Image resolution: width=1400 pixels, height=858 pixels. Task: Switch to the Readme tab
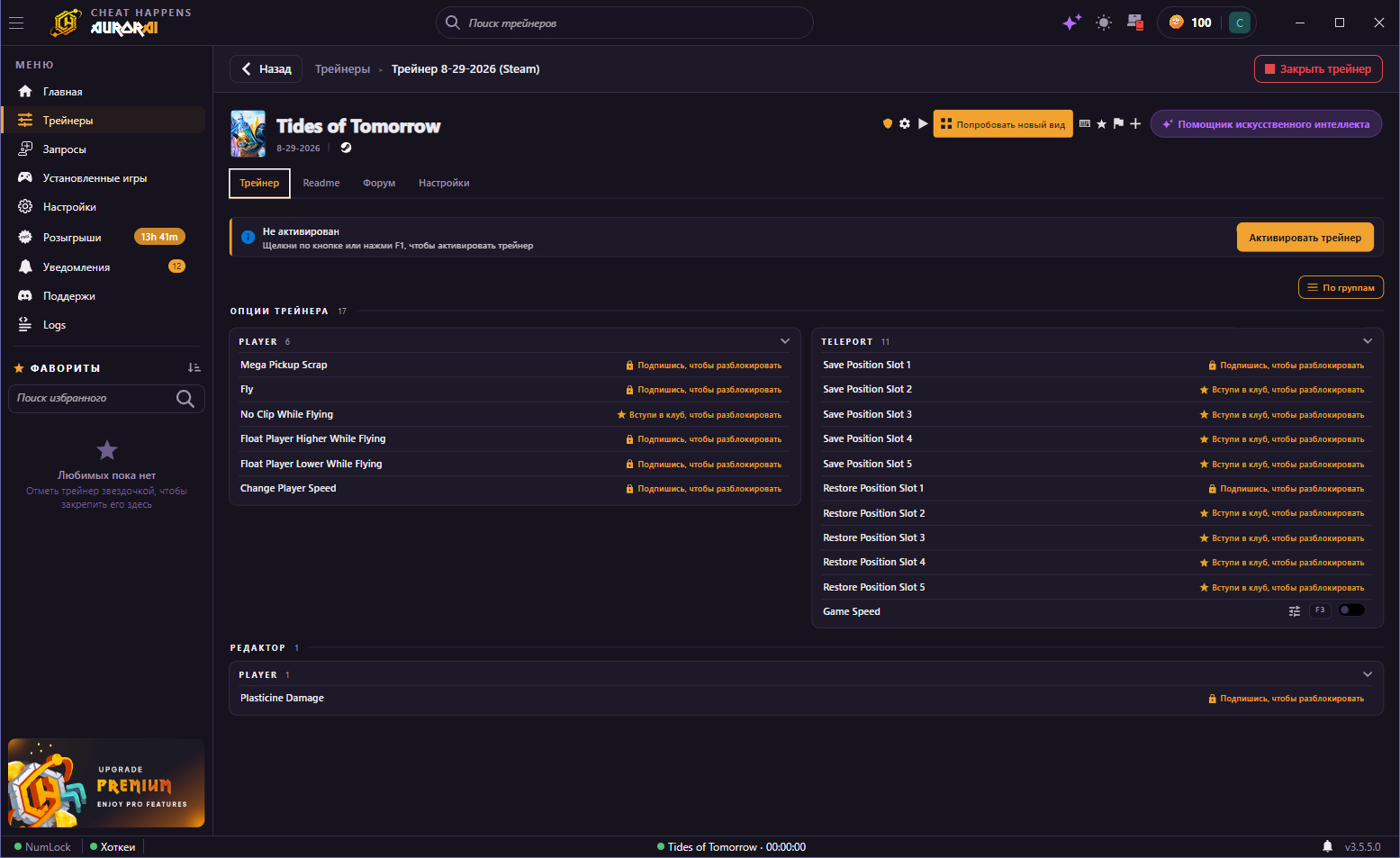[x=321, y=183]
